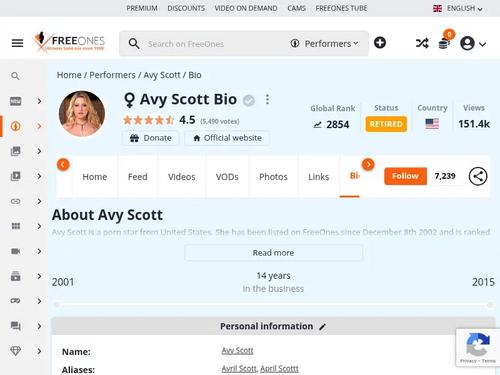Expand the sidebar performers section chevron

39,126
